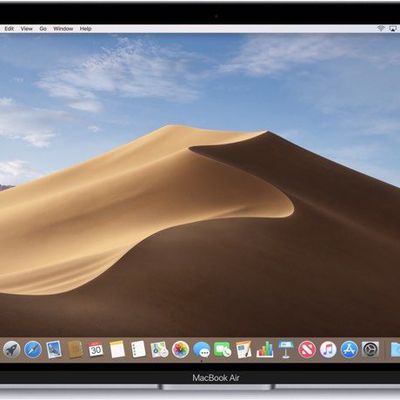Open the Mail app icon
This screenshot has height=400, width=400.
(54, 350)
